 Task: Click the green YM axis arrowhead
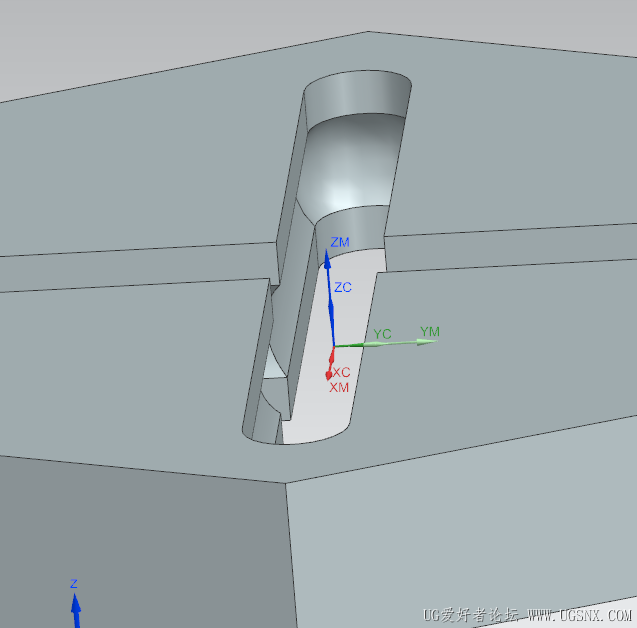pos(427,342)
